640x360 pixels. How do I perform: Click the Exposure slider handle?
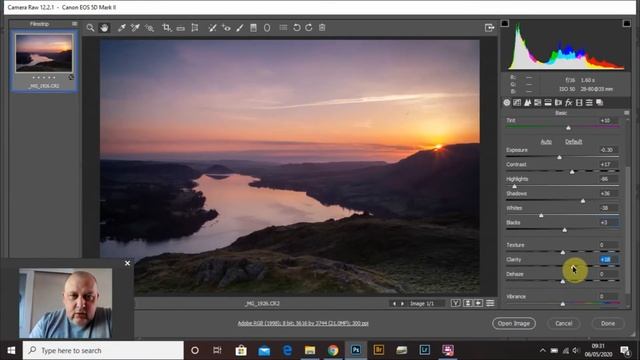(560, 157)
